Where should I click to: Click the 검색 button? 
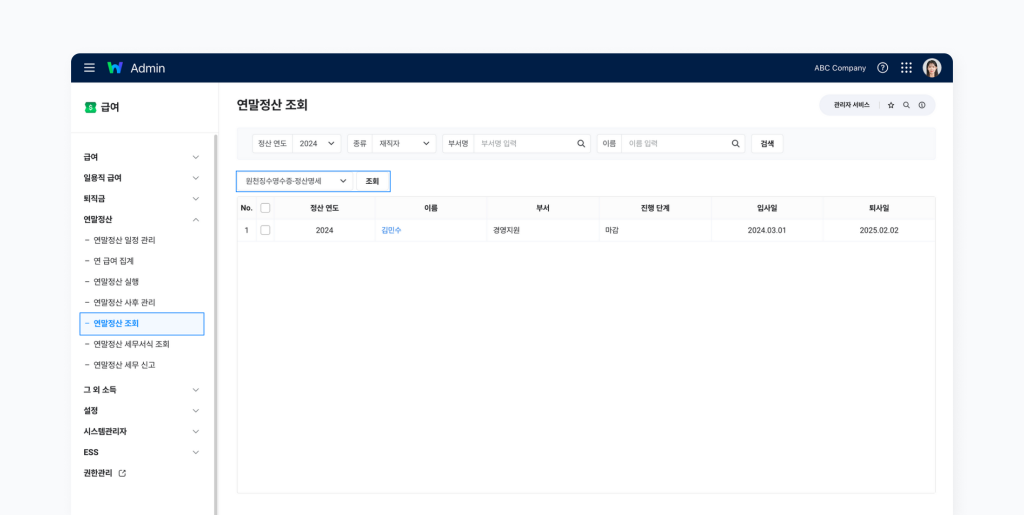[767, 144]
